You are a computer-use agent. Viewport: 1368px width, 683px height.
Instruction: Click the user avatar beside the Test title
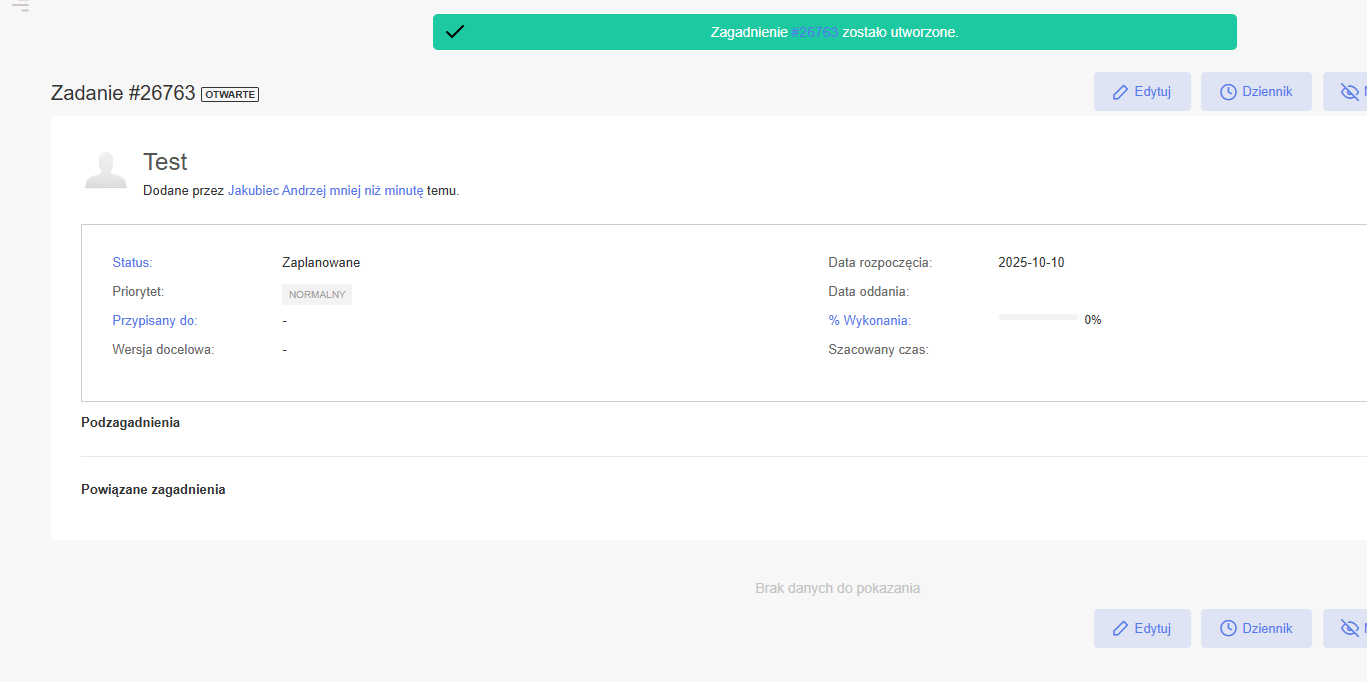point(105,170)
